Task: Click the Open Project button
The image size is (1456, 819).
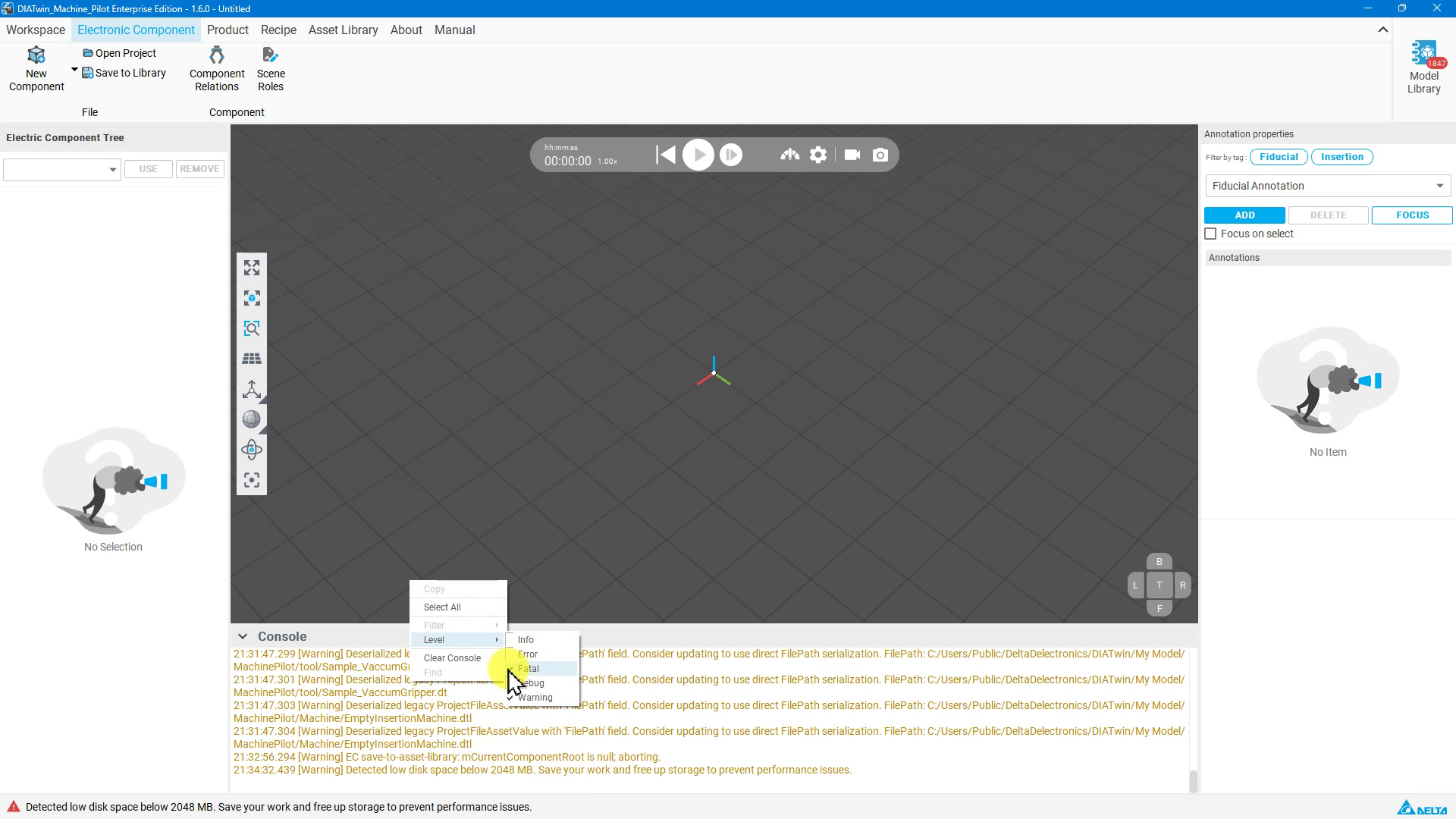Action: 119,53
